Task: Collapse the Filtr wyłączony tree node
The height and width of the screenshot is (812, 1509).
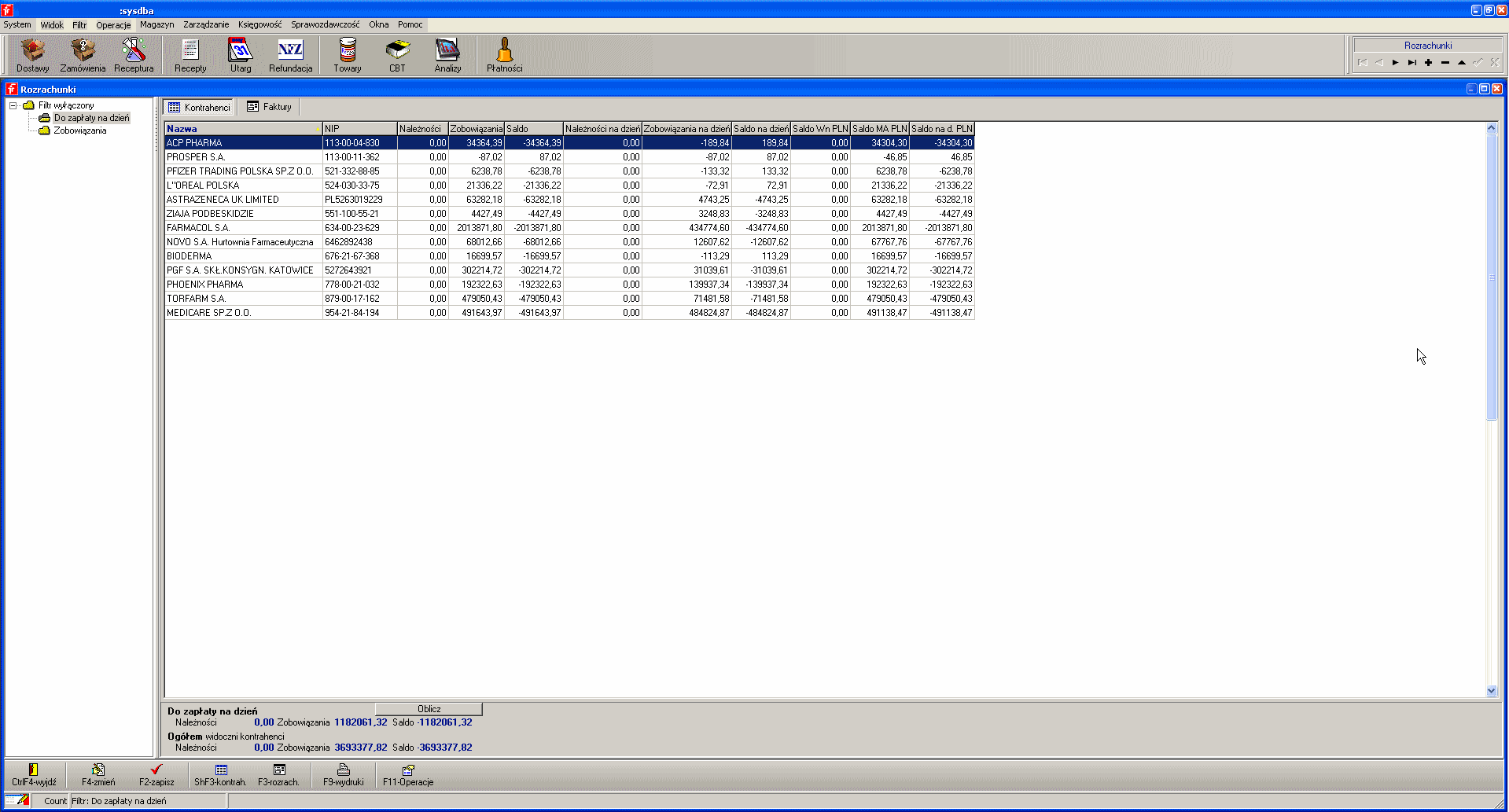Action: (x=13, y=105)
